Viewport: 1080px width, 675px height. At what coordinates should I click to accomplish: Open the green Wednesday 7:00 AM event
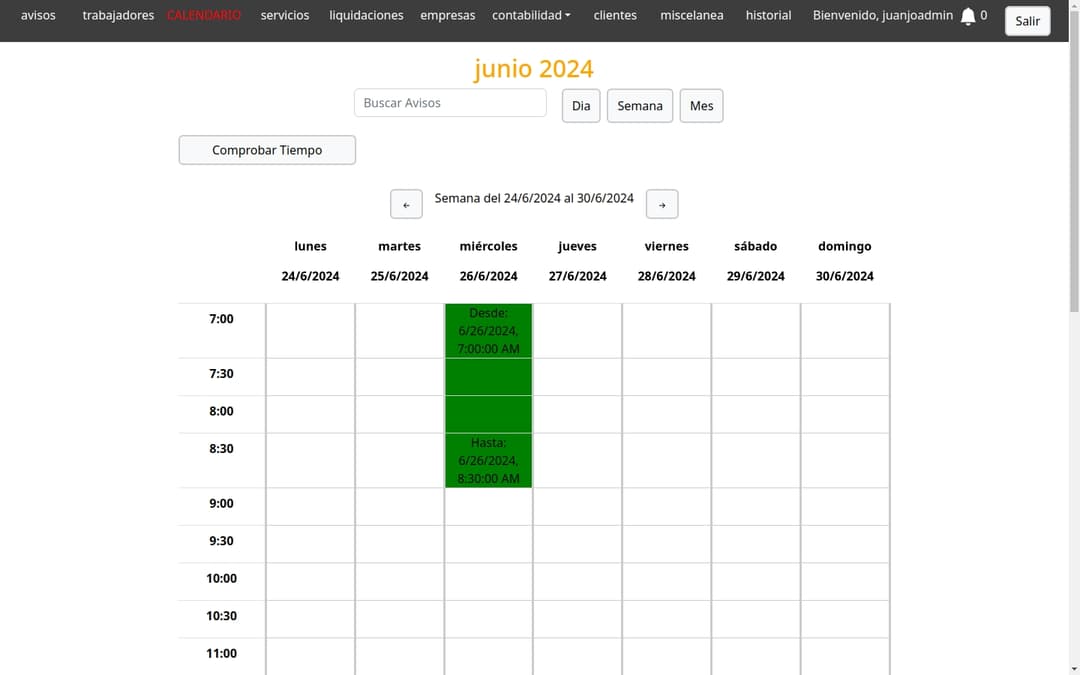point(488,395)
